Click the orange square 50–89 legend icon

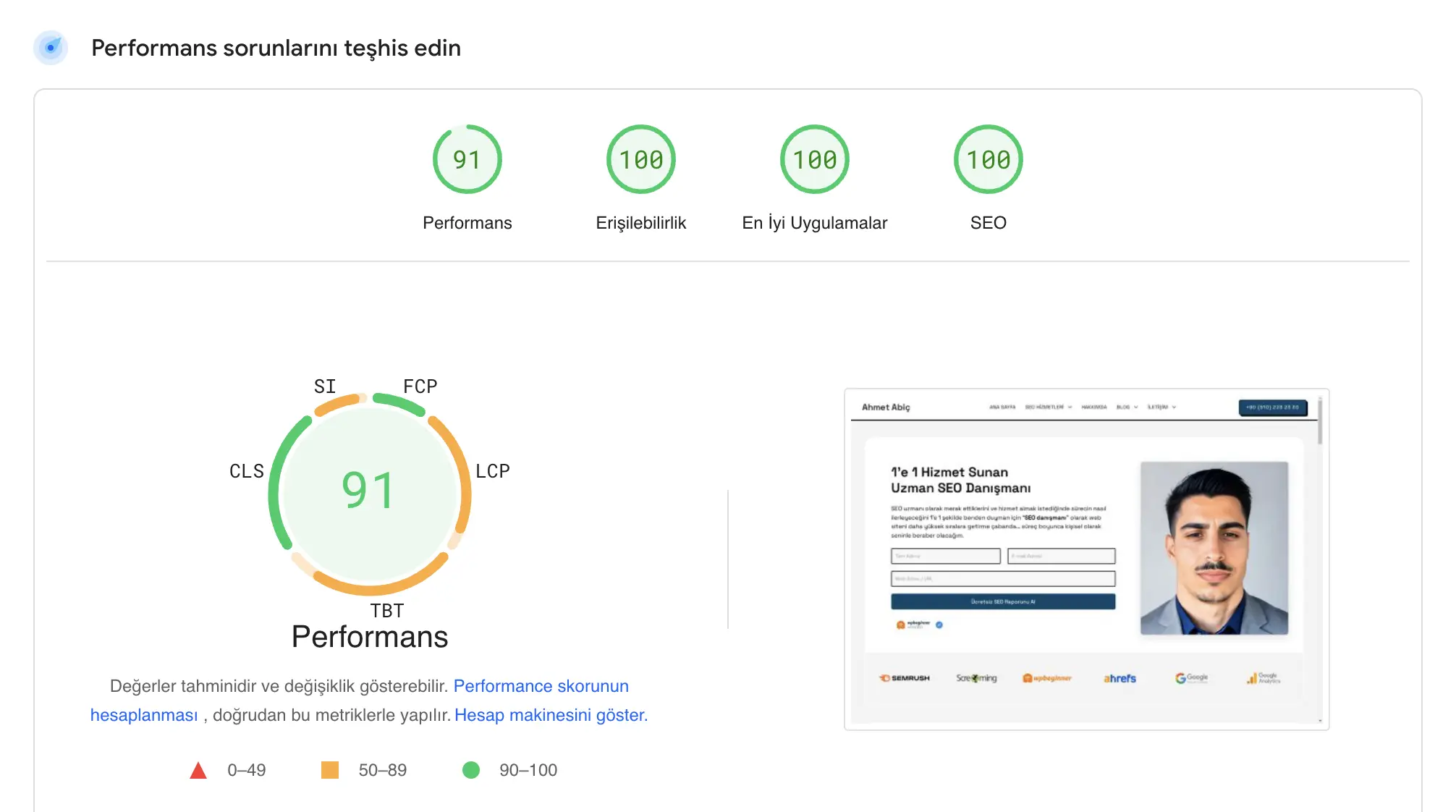coord(330,770)
